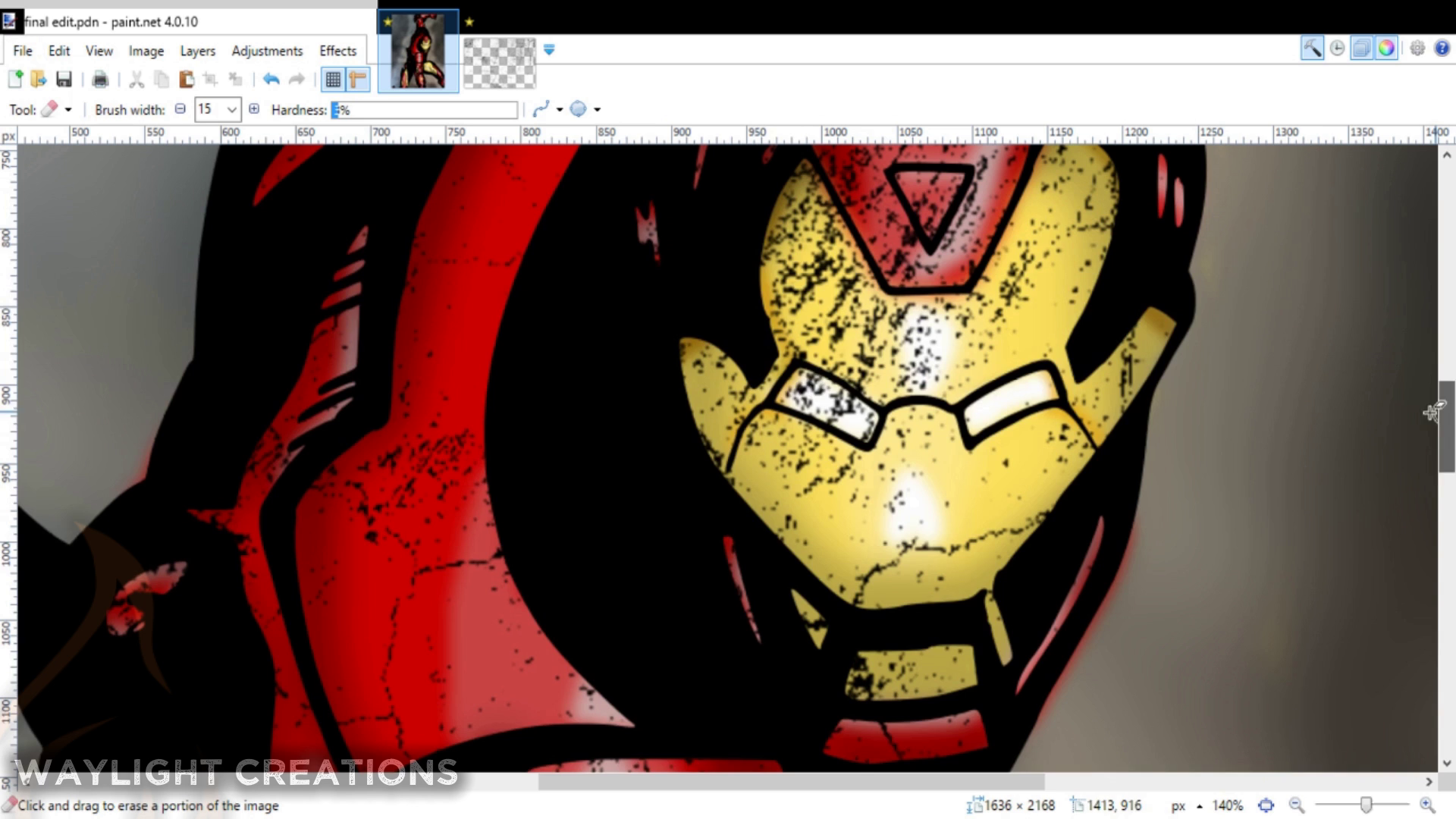Viewport: 1456px width, 819px height.
Task: Open the Effects menu
Action: (337, 51)
